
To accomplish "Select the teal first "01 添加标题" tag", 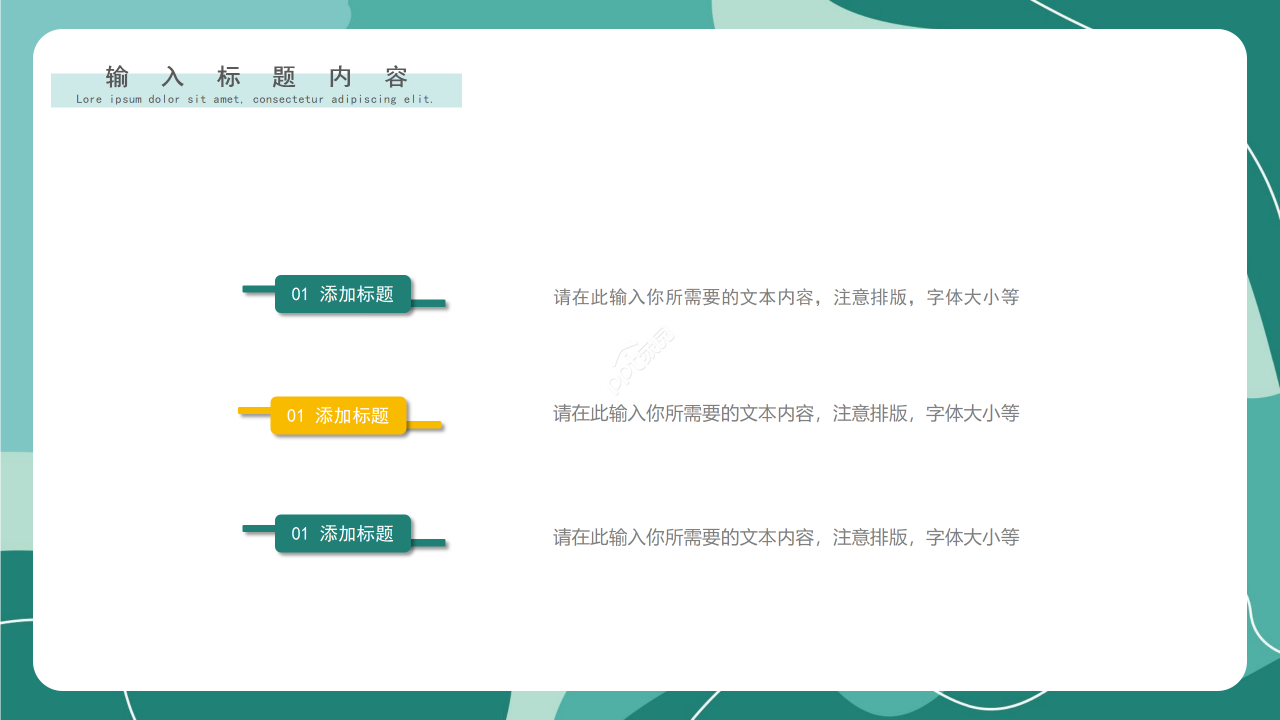I will [344, 294].
